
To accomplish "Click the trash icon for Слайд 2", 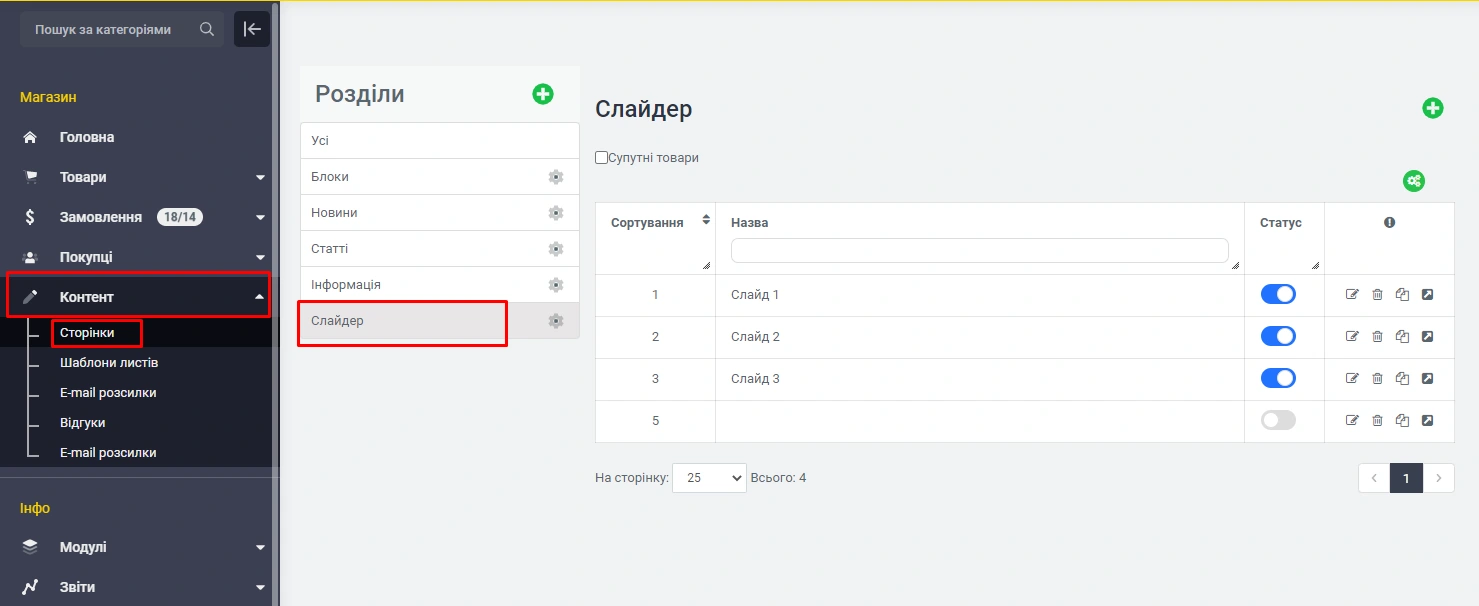I will click(1377, 336).
